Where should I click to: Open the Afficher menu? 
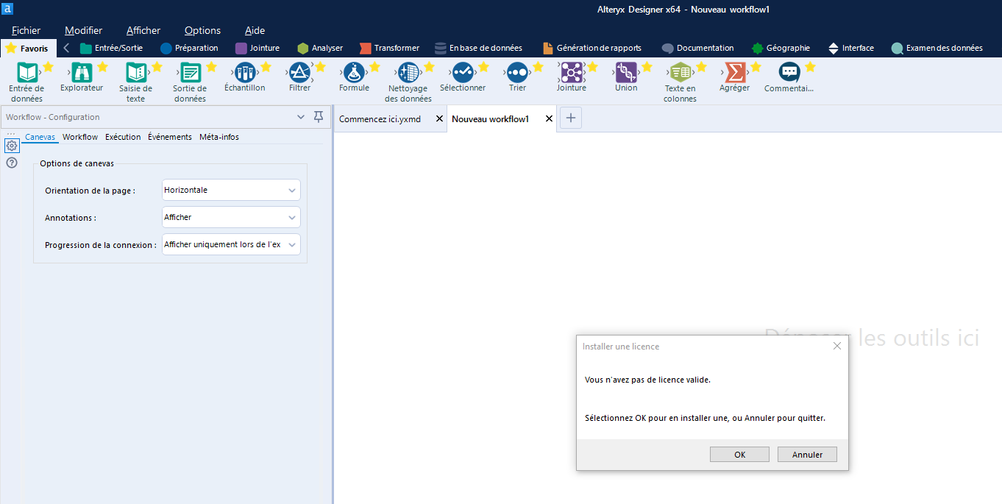[x=143, y=31]
